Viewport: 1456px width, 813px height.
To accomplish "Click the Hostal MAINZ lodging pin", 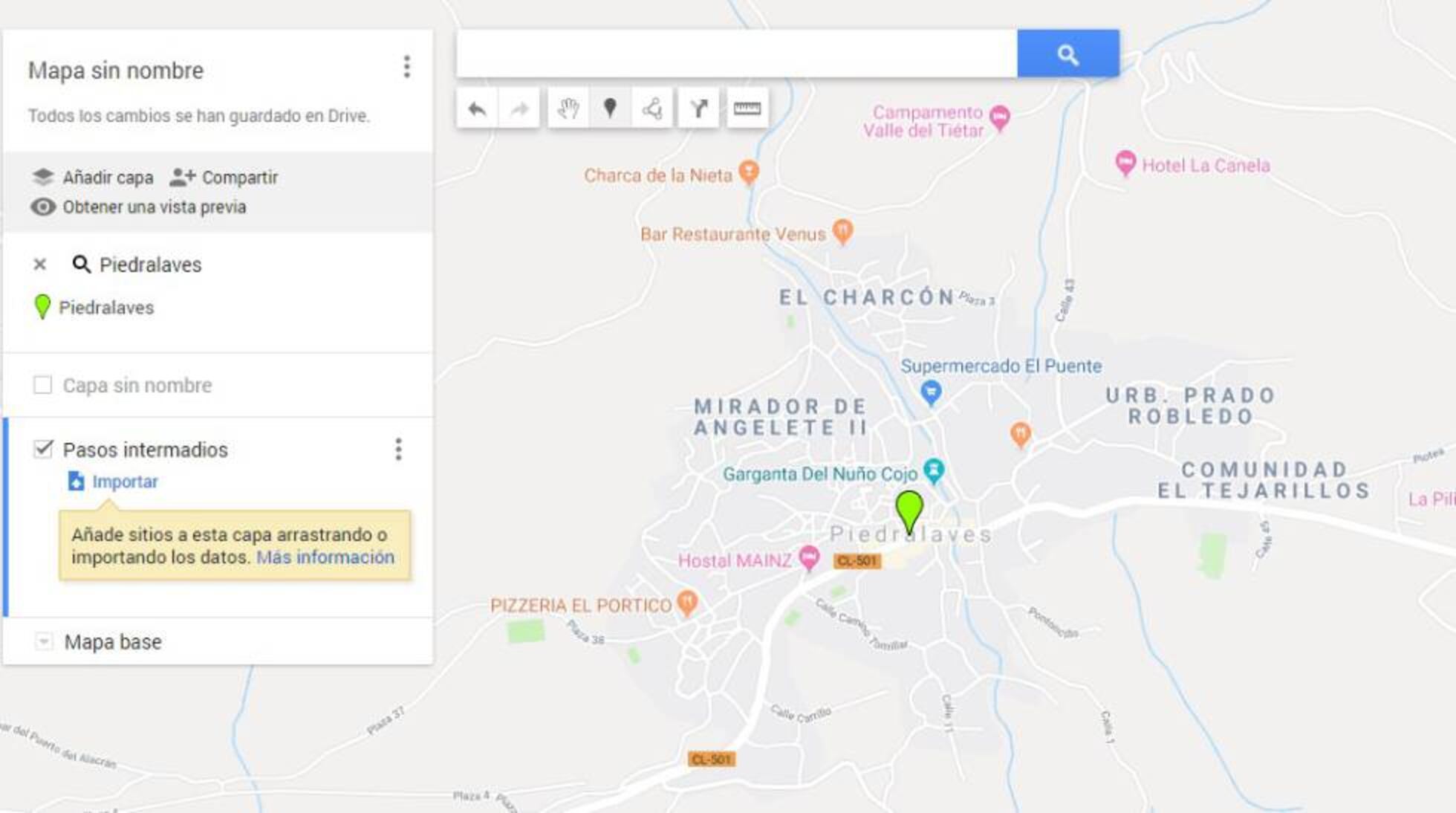I will 809,557.
